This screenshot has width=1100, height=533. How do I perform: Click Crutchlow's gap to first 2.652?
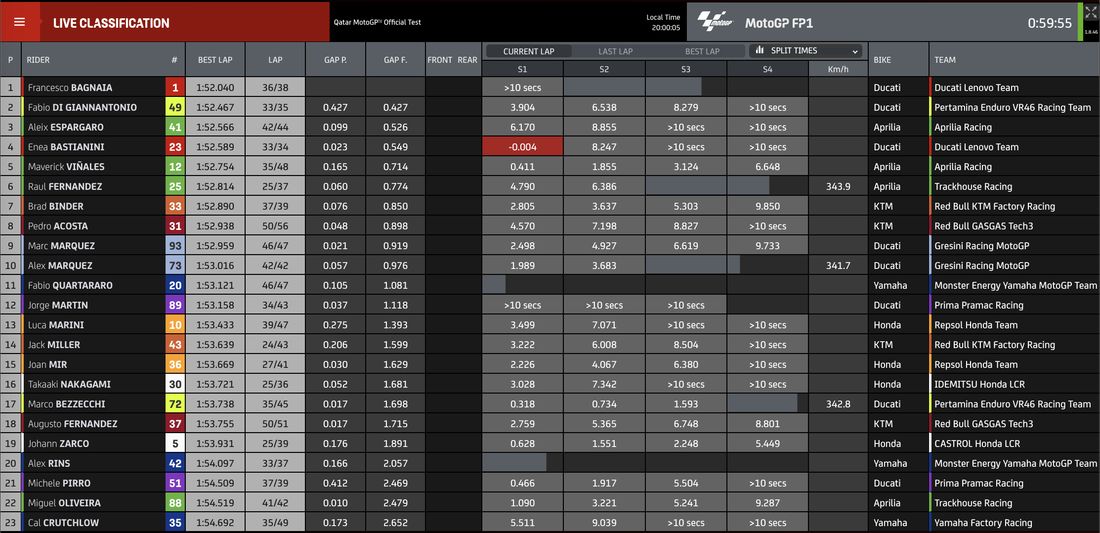(x=396, y=522)
